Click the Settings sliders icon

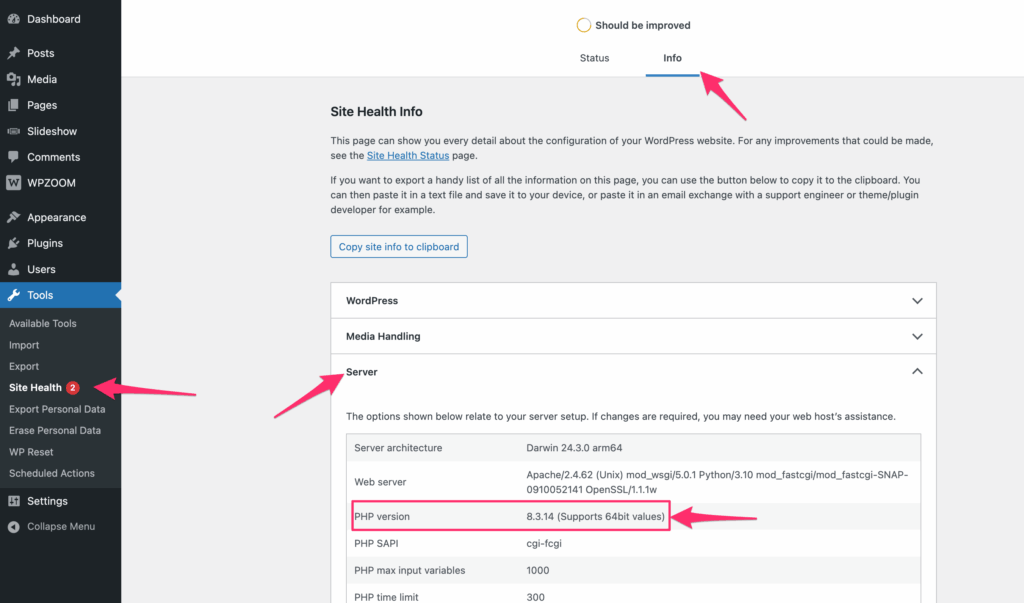point(13,501)
